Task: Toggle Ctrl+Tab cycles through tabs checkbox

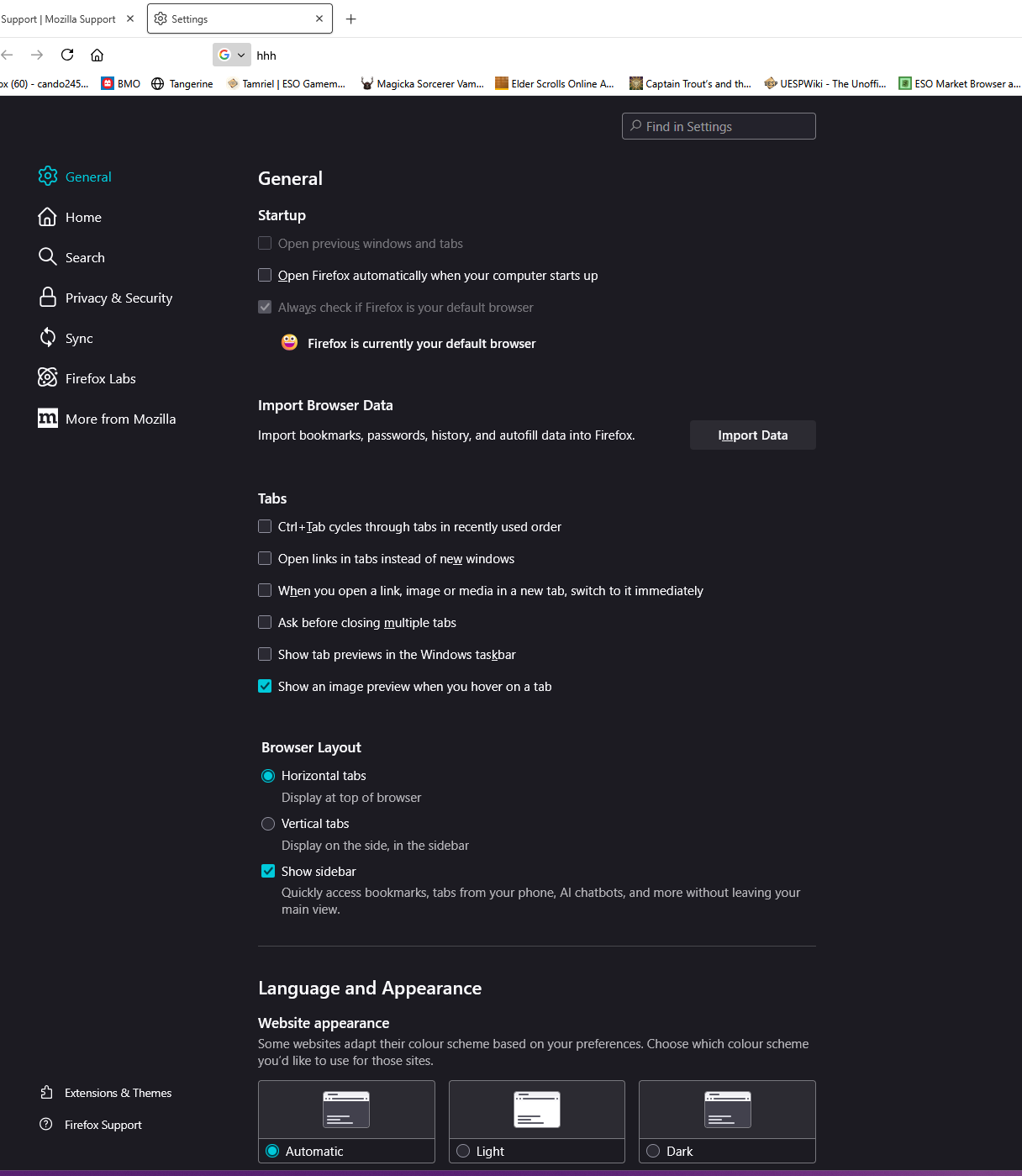Action: pyautogui.click(x=265, y=526)
